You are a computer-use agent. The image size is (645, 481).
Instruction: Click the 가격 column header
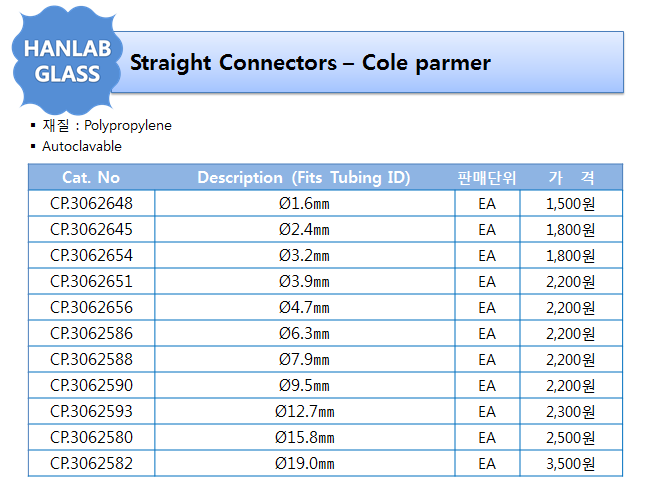click(x=571, y=178)
